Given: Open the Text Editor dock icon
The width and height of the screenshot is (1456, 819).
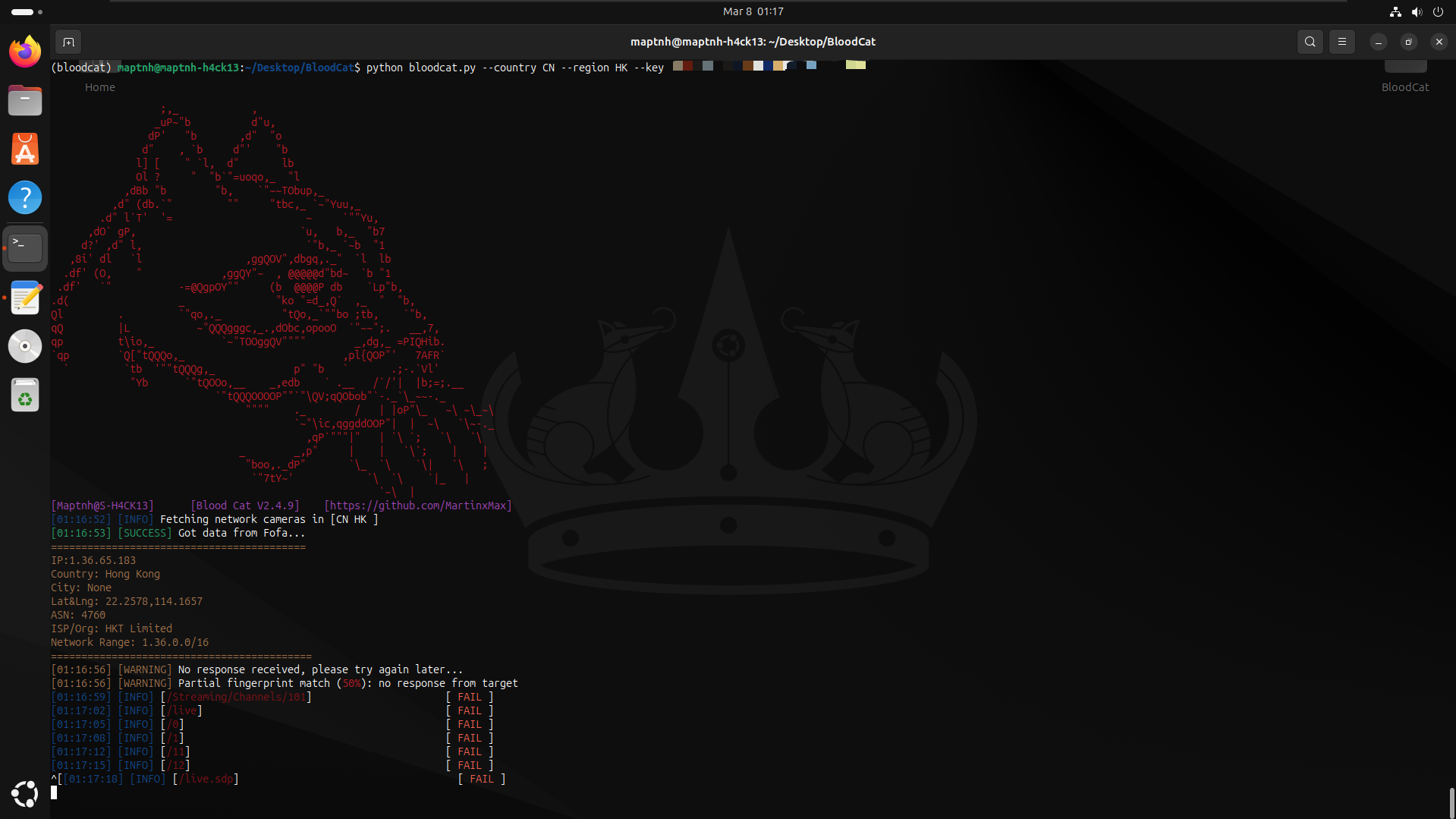Looking at the screenshot, I should 25,297.
